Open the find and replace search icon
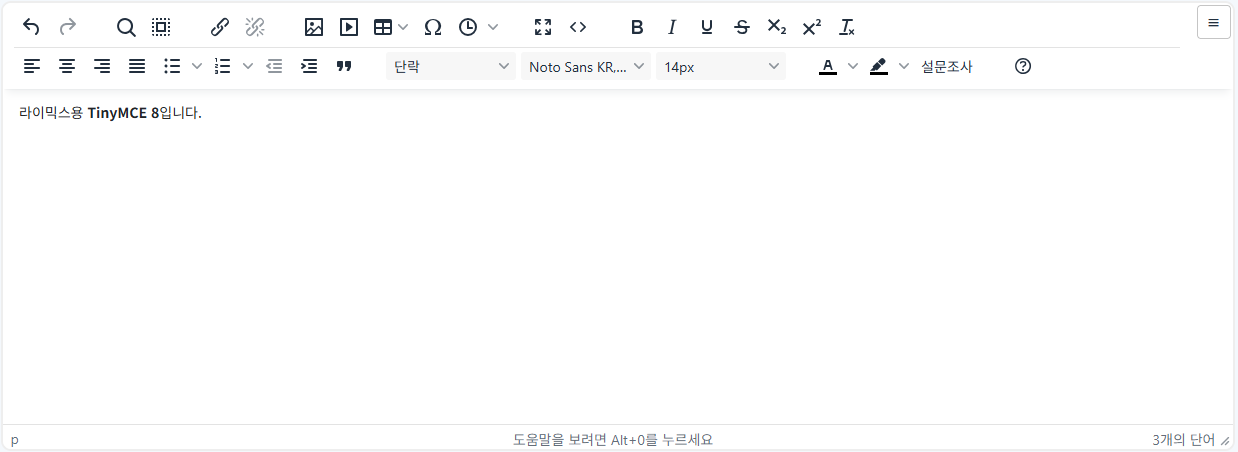Screen dimensions: 1238x452 (126, 27)
